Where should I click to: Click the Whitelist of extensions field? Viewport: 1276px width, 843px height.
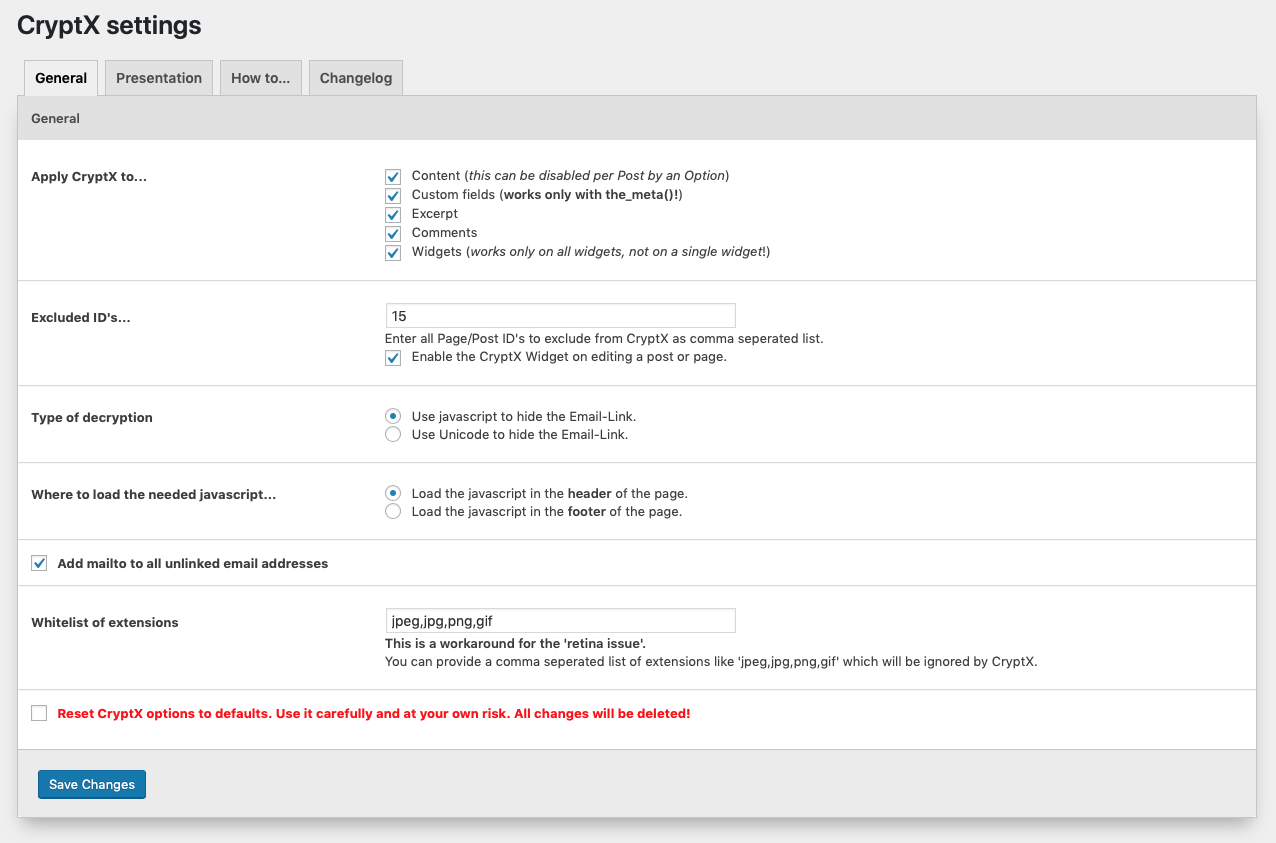[x=560, y=621]
